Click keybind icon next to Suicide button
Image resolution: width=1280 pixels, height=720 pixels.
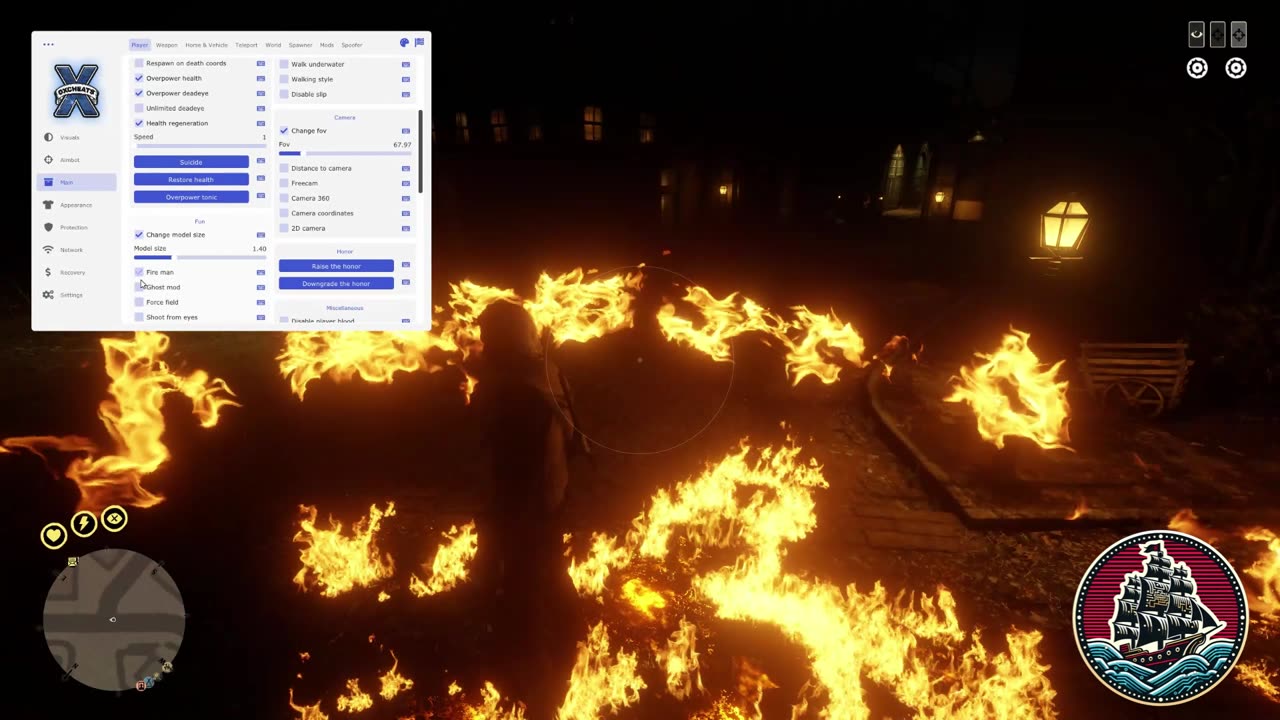261,161
